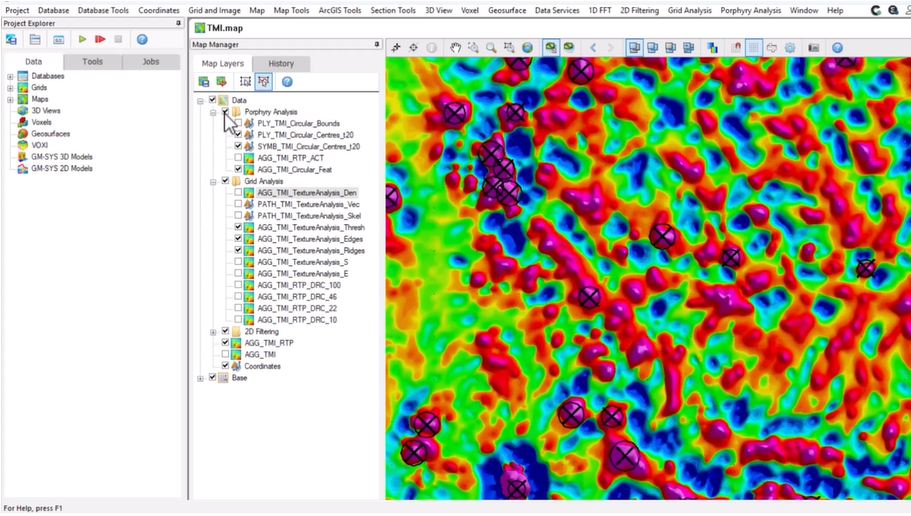The width and height of the screenshot is (911, 516).
Task: Expand the Base group in Map Layers
Action: (200, 378)
